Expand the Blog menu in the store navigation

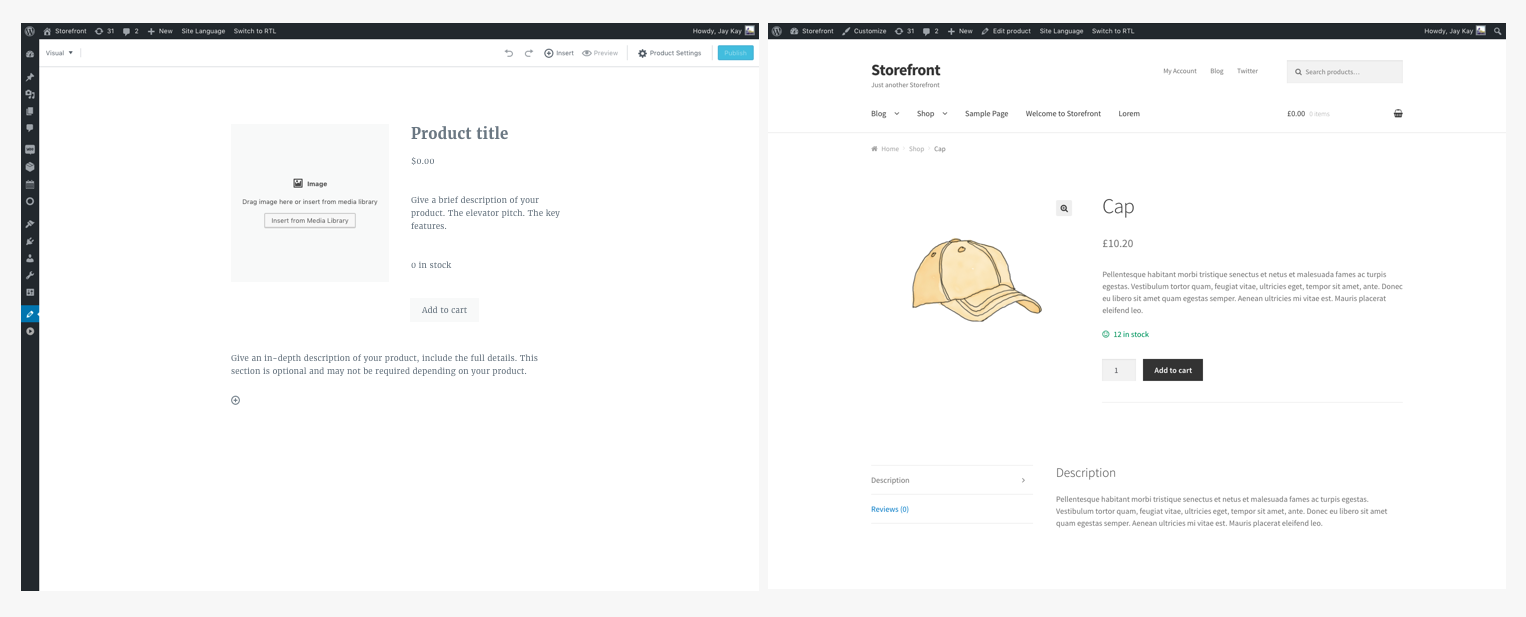[885, 114]
